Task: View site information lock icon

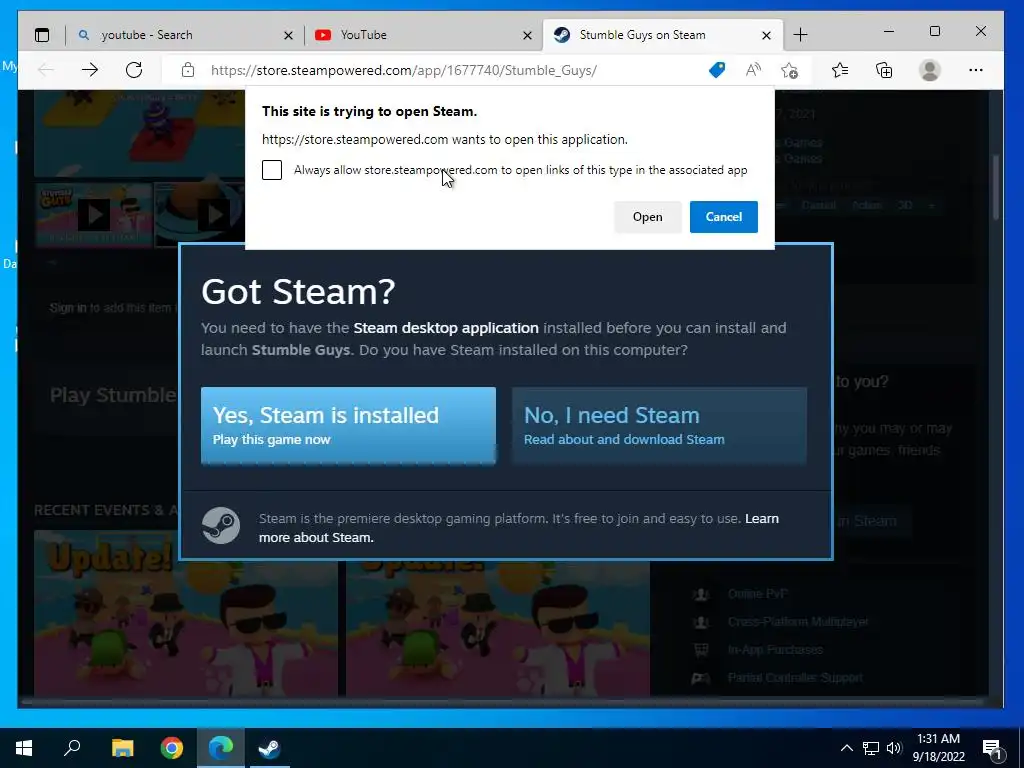Action: 188,70
